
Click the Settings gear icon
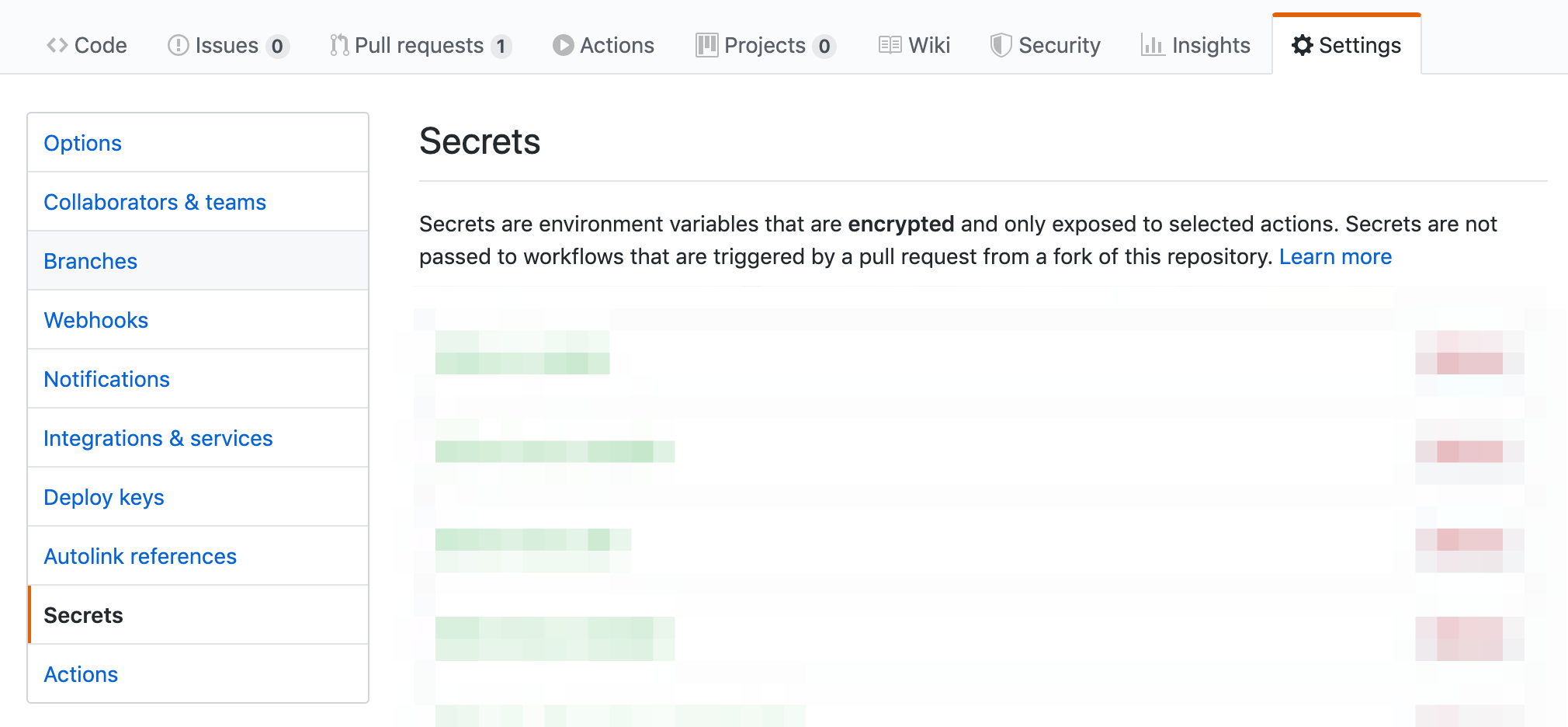coord(1302,45)
